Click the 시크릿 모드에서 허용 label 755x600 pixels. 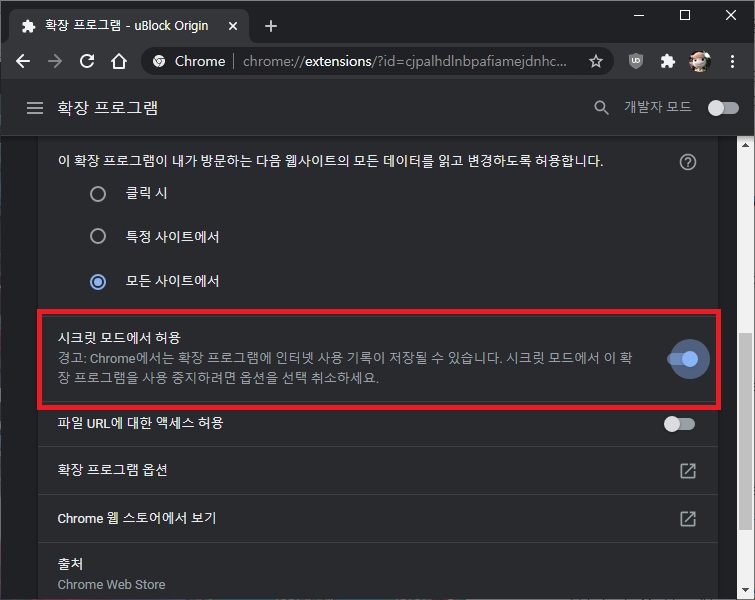119,338
